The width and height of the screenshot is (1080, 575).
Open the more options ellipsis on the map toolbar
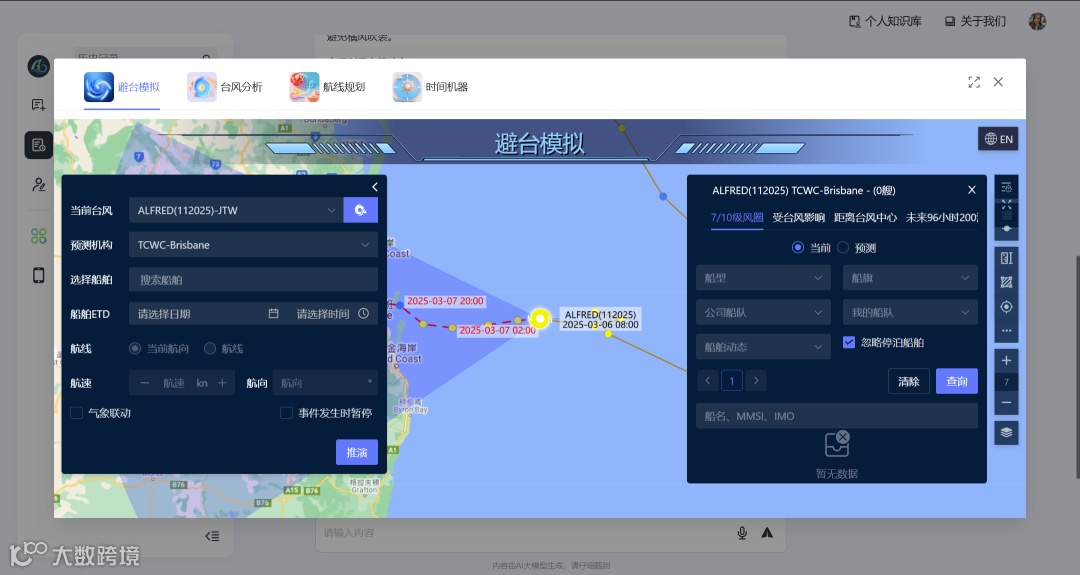tap(1006, 331)
